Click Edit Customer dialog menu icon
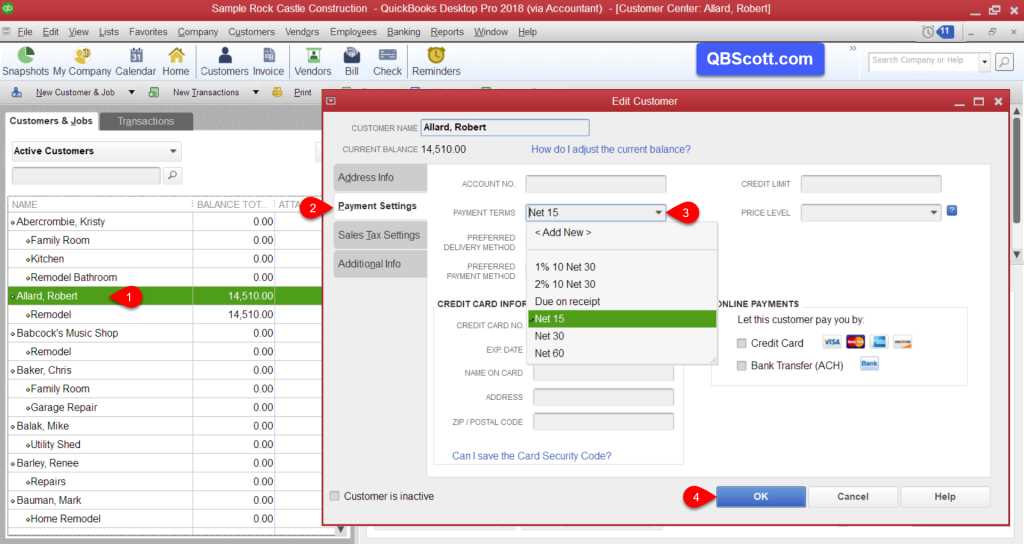1024x544 pixels. click(331, 101)
